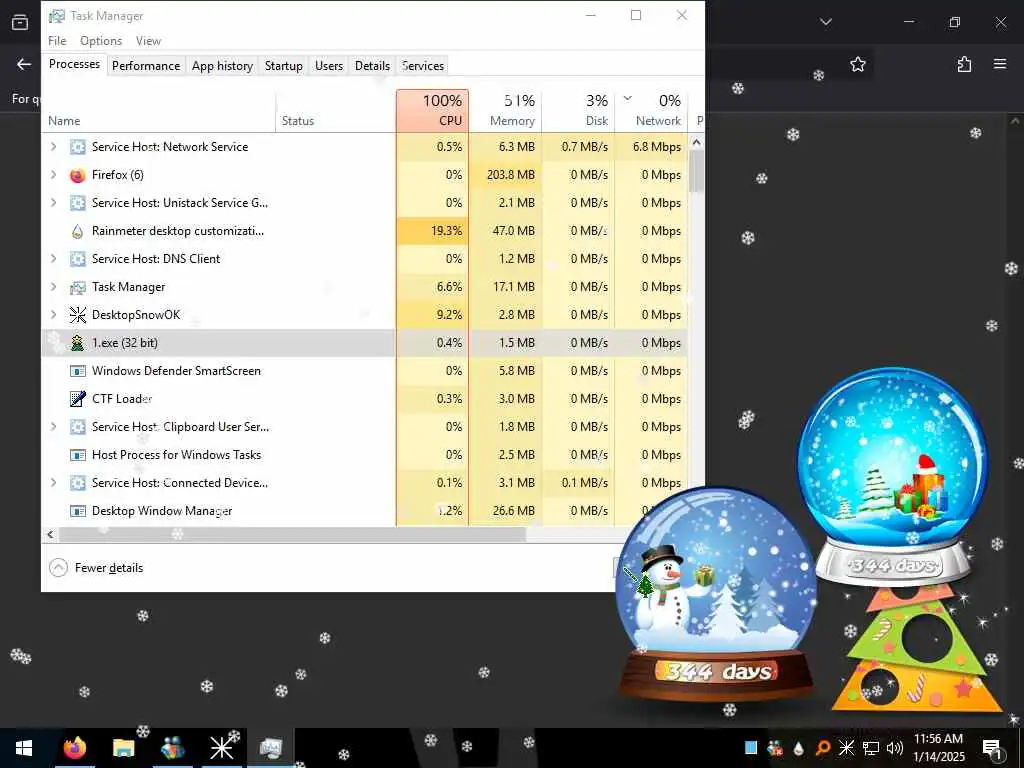Click the CTF Loader pen icon
Viewport: 1024px width, 768px height.
point(78,398)
